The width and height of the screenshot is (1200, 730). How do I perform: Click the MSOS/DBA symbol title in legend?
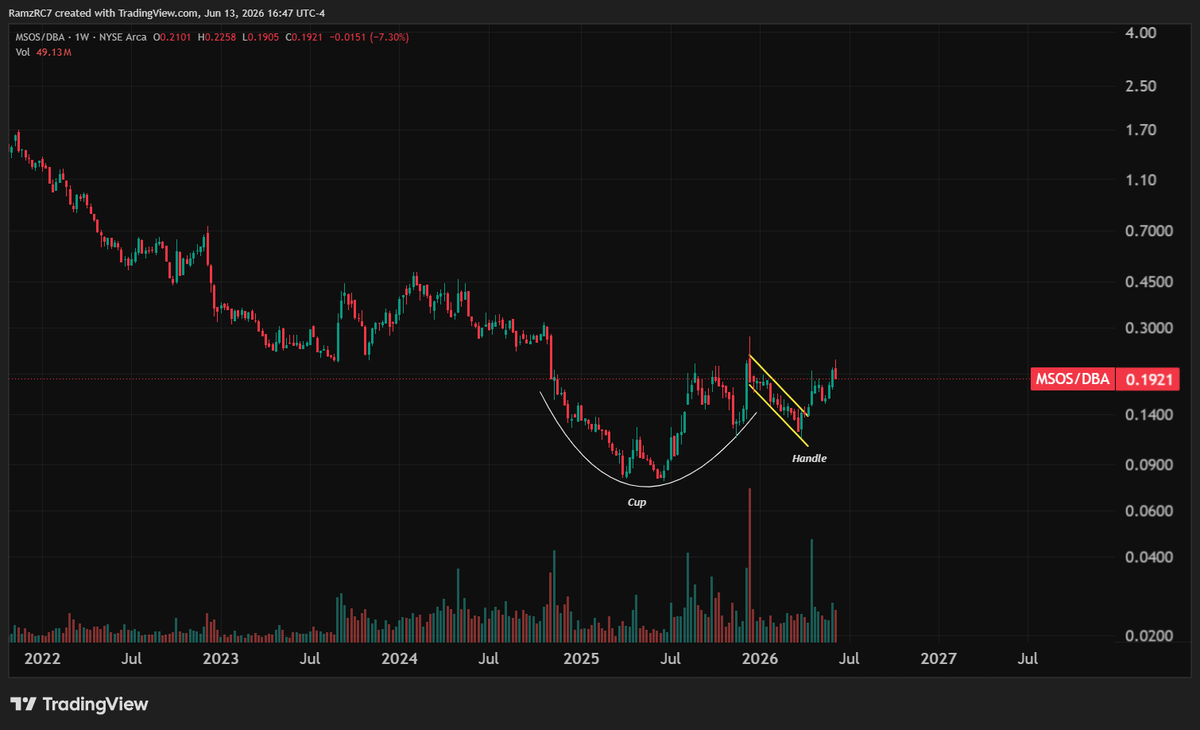point(42,37)
